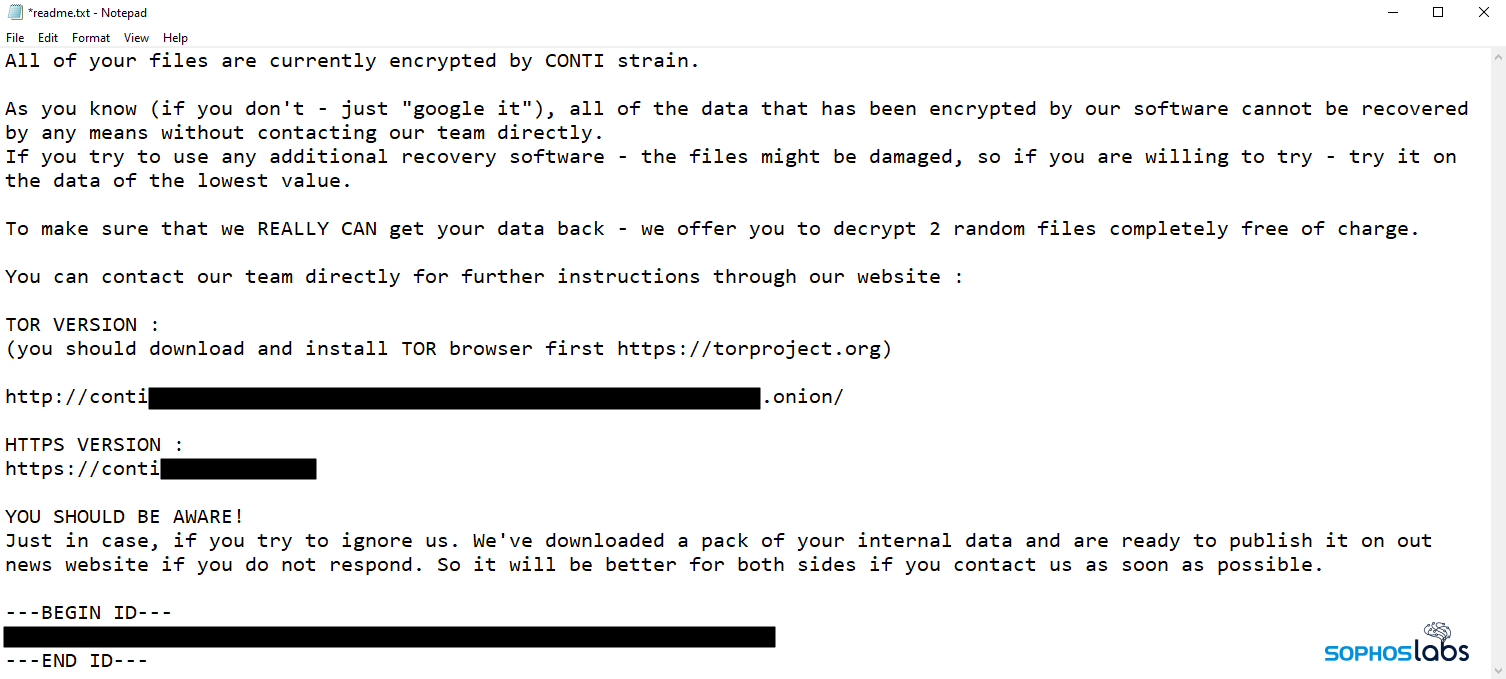
Task: Click the "---END ID---" line
Action: click(77, 661)
